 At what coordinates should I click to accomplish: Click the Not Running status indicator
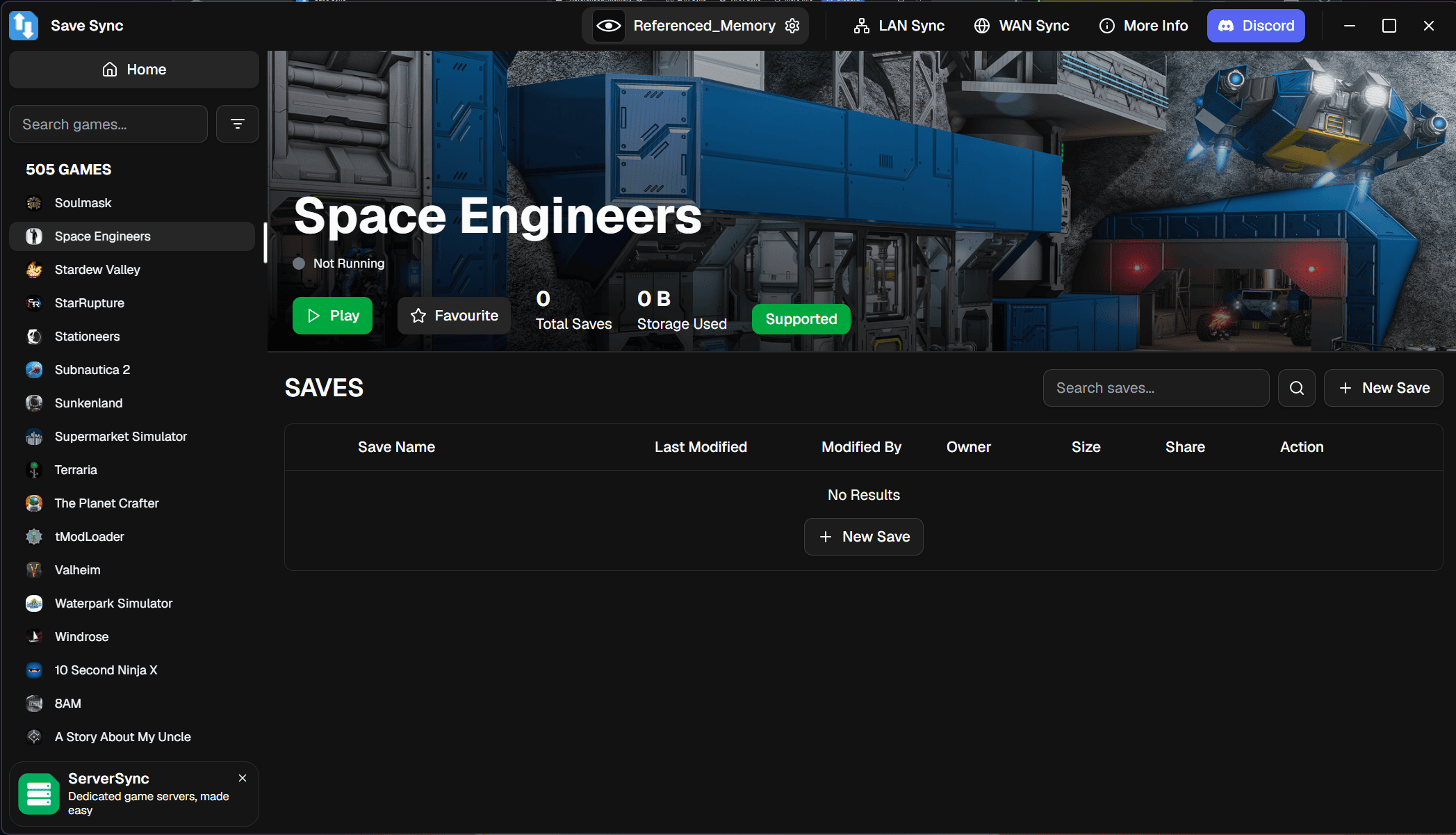338,264
